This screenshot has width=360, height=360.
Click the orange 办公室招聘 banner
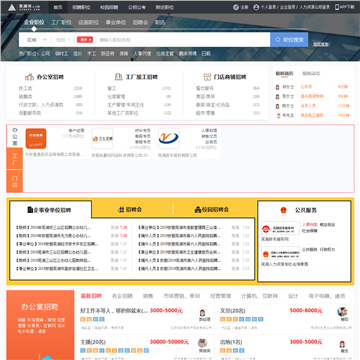(x=40, y=325)
